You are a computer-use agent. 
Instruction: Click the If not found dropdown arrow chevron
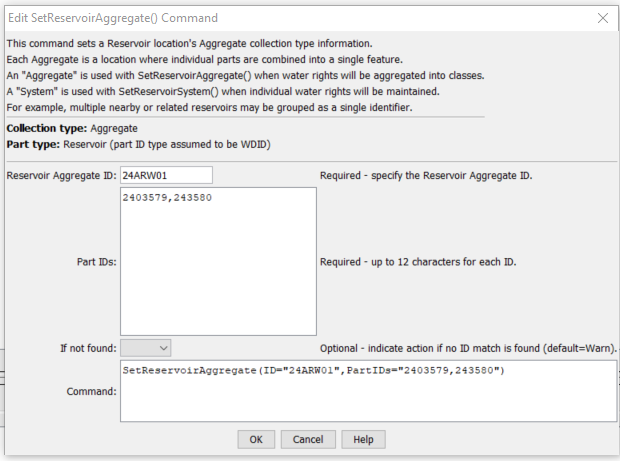tap(164, 348)
